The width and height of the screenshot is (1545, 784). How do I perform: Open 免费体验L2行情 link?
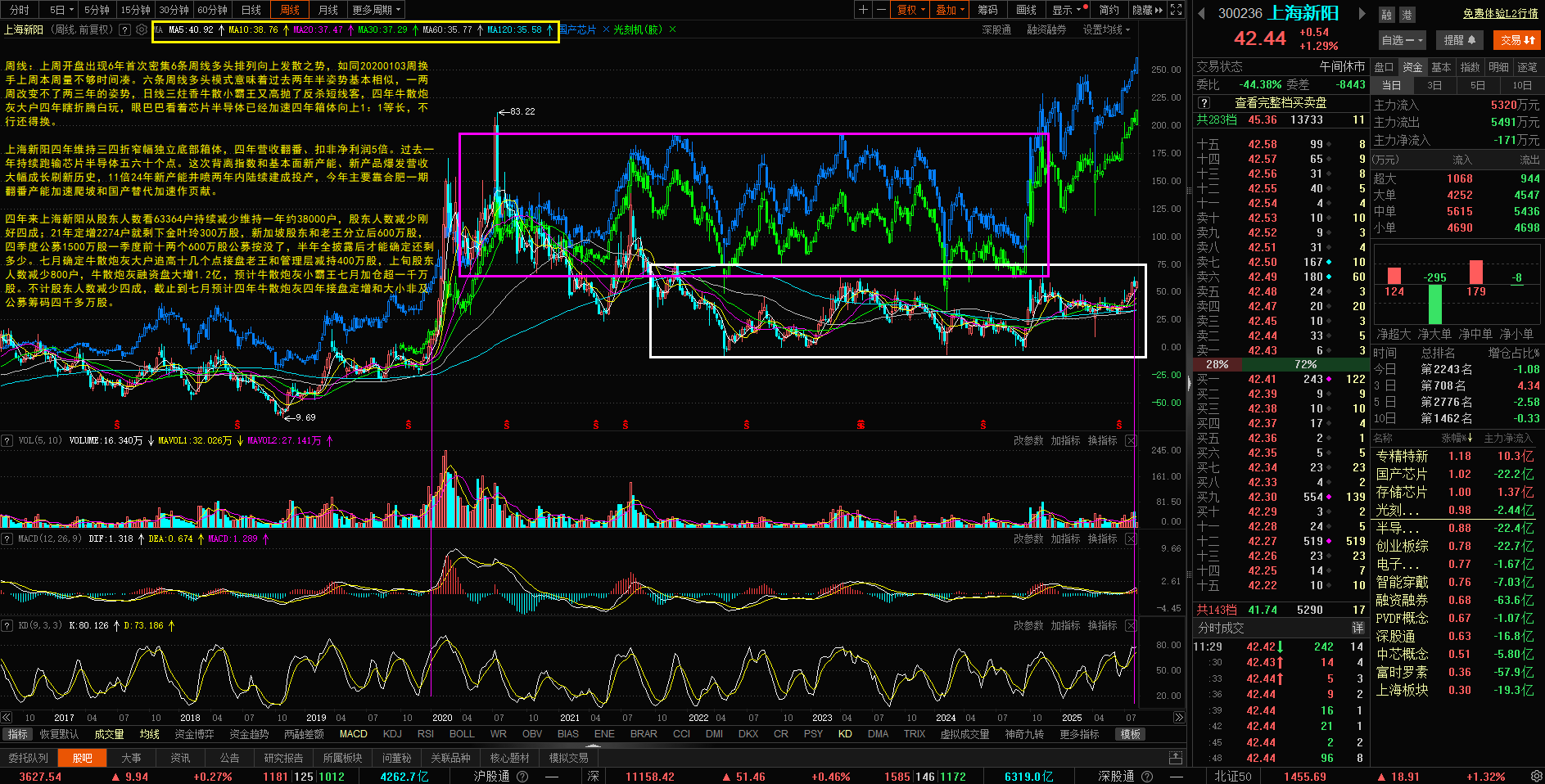pos(1500,14)
